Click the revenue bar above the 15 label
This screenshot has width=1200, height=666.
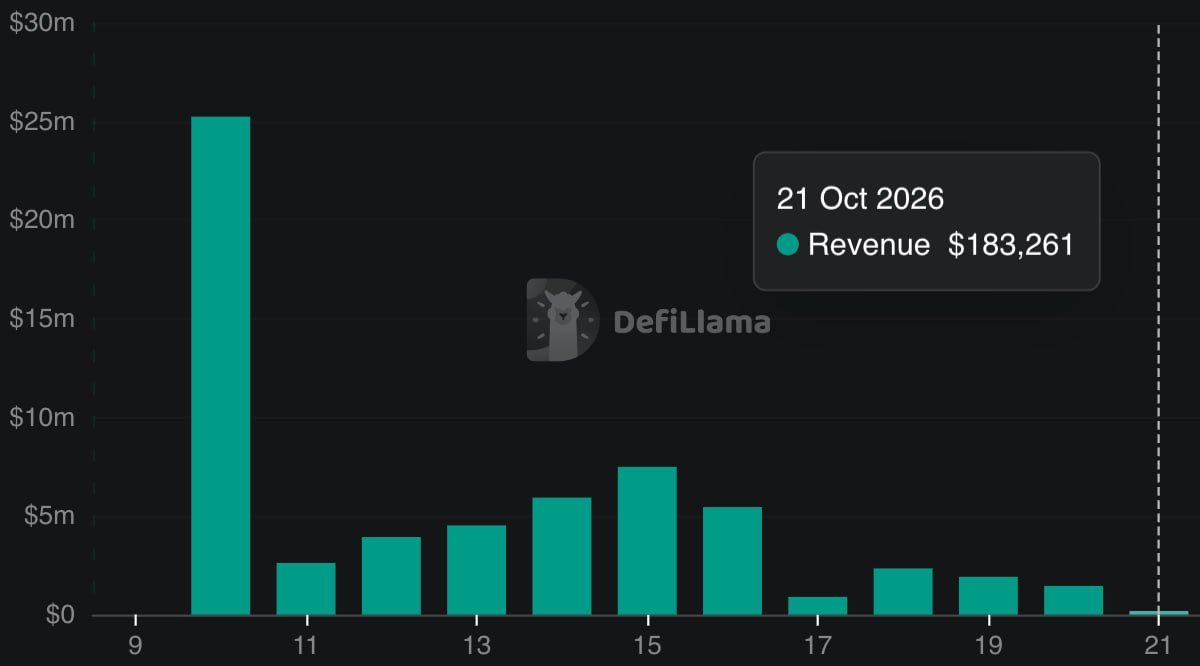pos(647,541)
